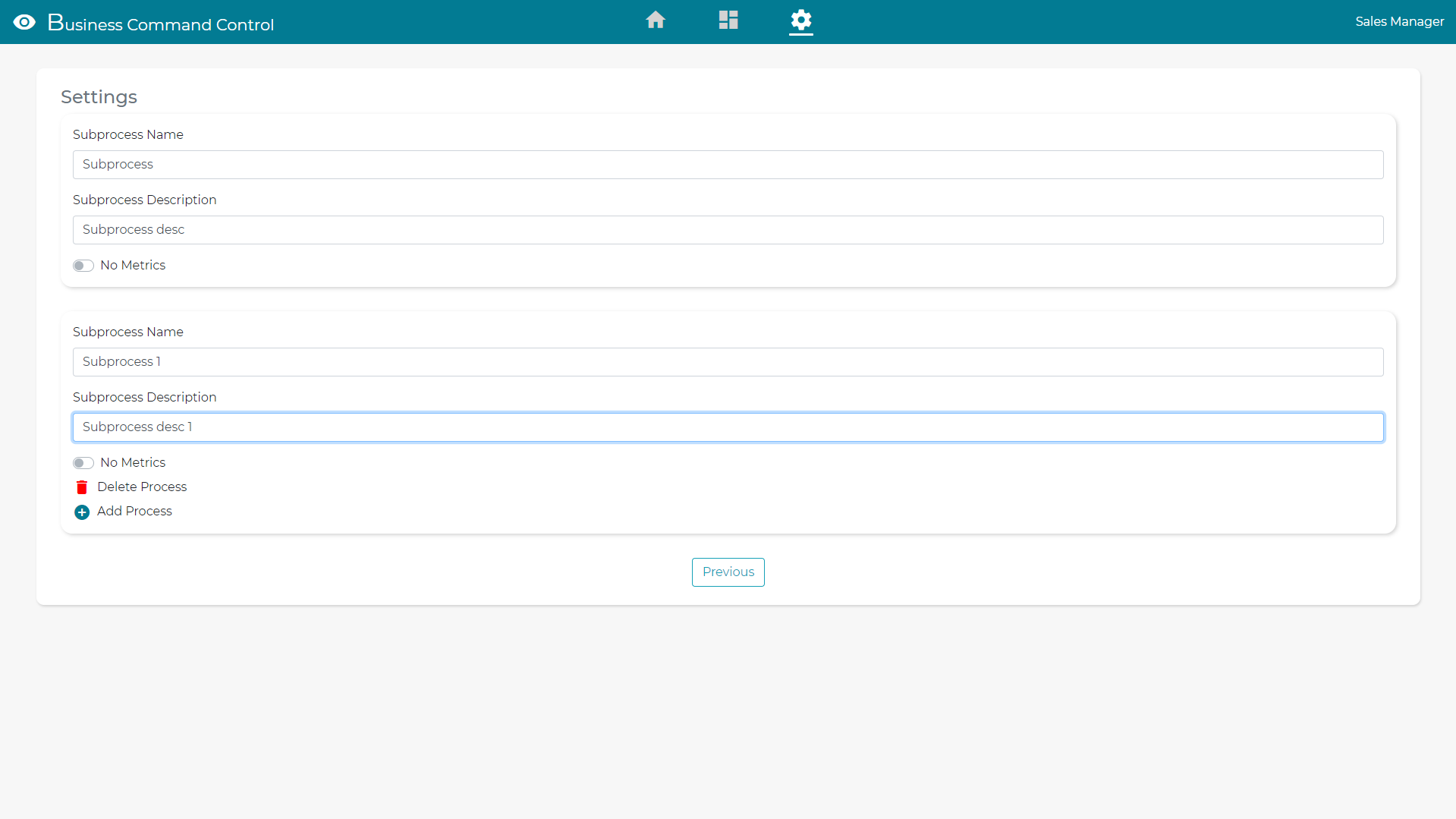Focus the name field containing 'Subprocess'
Viewport: 1456px width, 819px height.
pos(728,165)
